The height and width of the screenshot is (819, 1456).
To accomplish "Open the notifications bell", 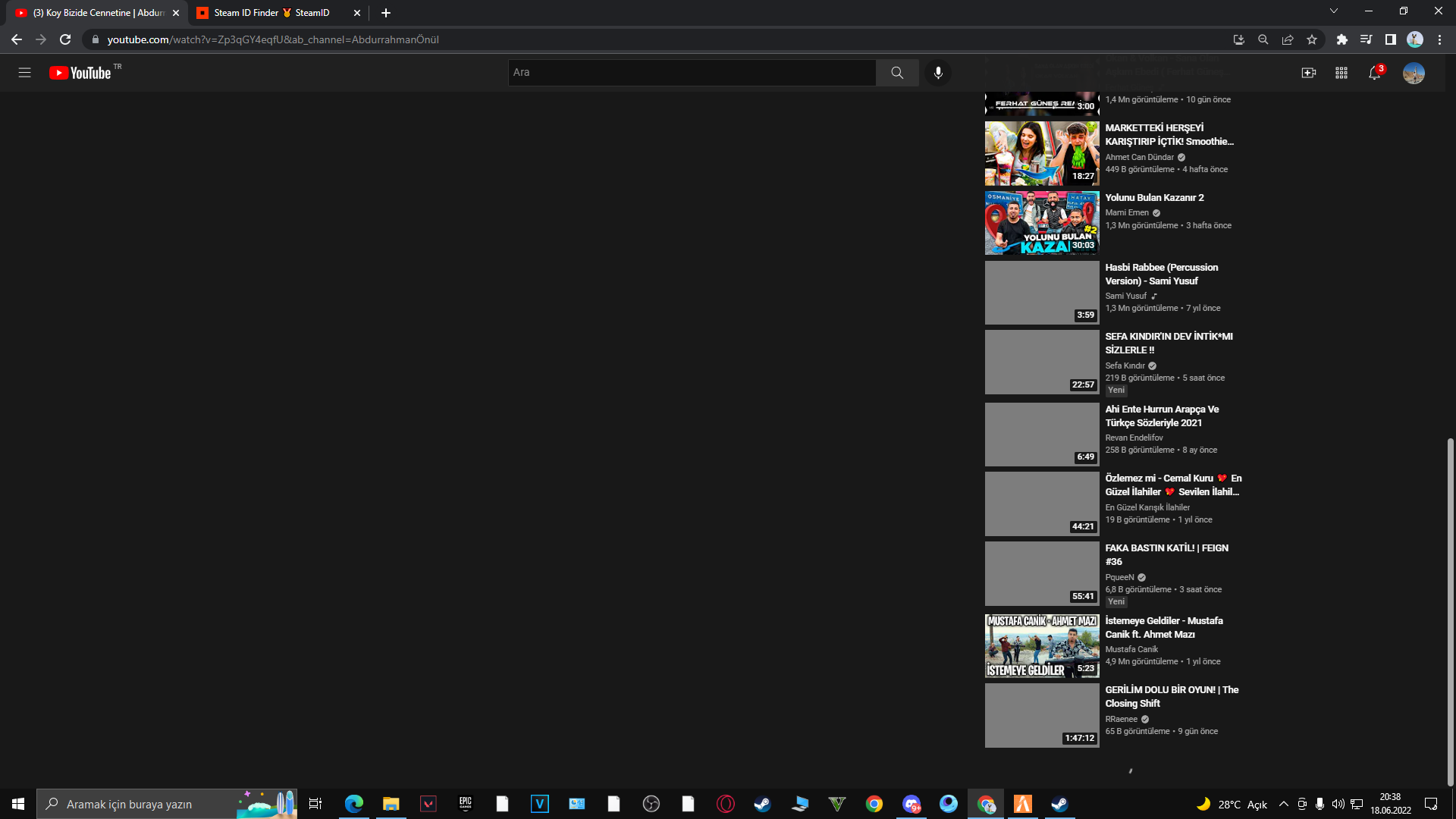I will [x=1374, y=73].
